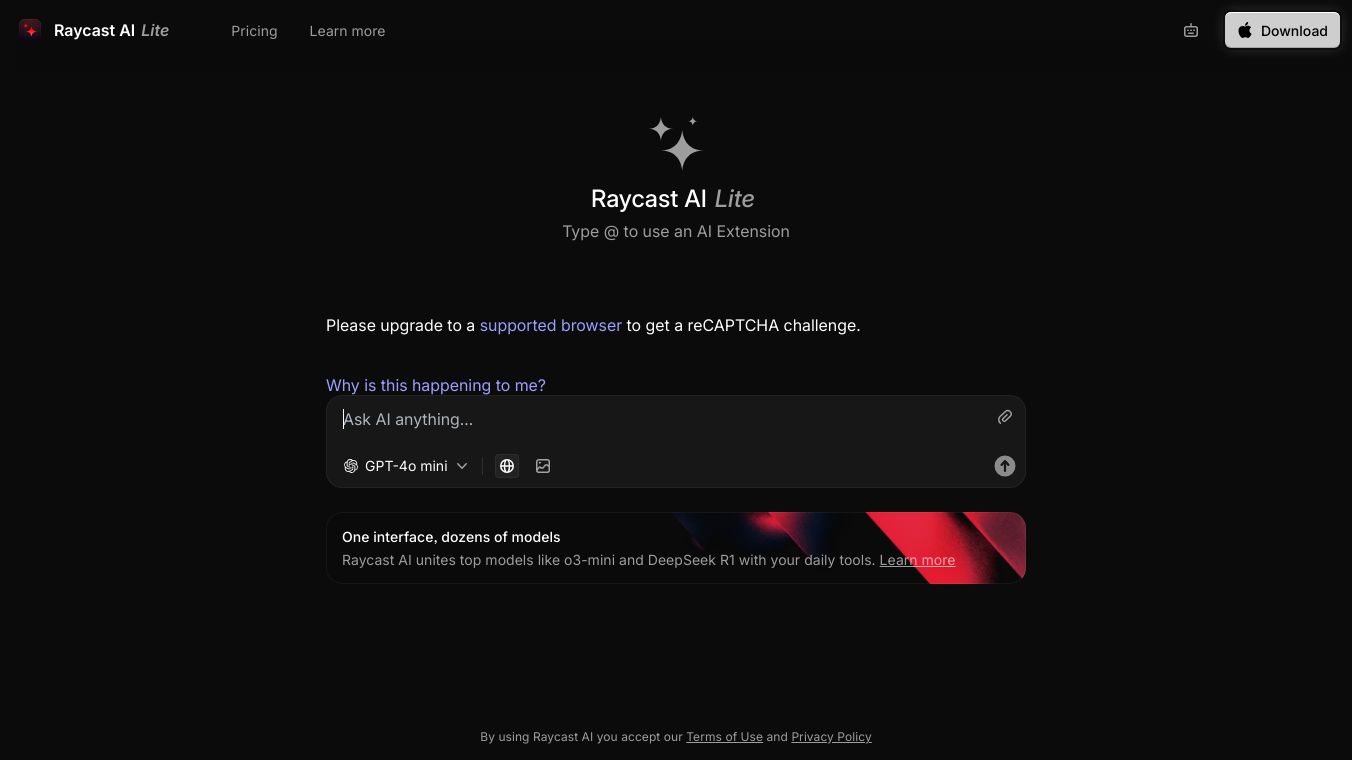Click the attach file paperclip icon
Image resolution: width=1352 pixels, height=760 pixels.
(1005, 417)
